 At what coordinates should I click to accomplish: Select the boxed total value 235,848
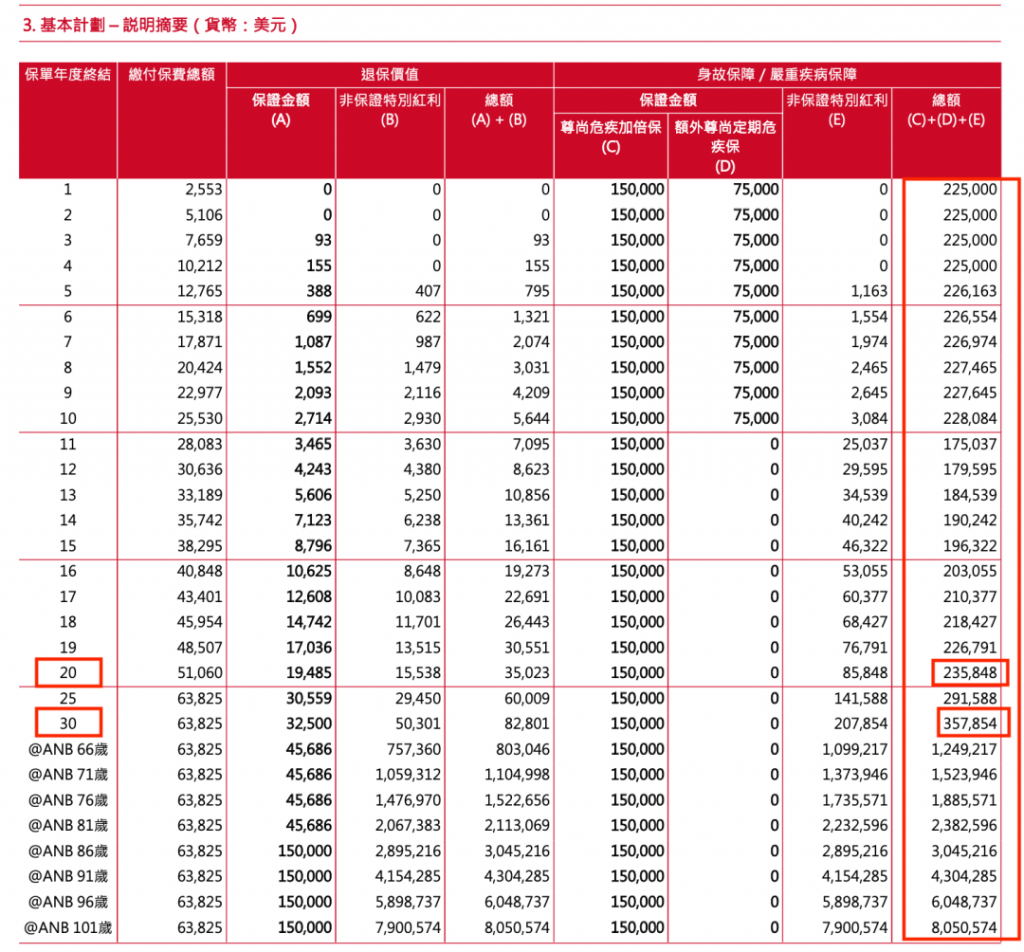point(970,673)
